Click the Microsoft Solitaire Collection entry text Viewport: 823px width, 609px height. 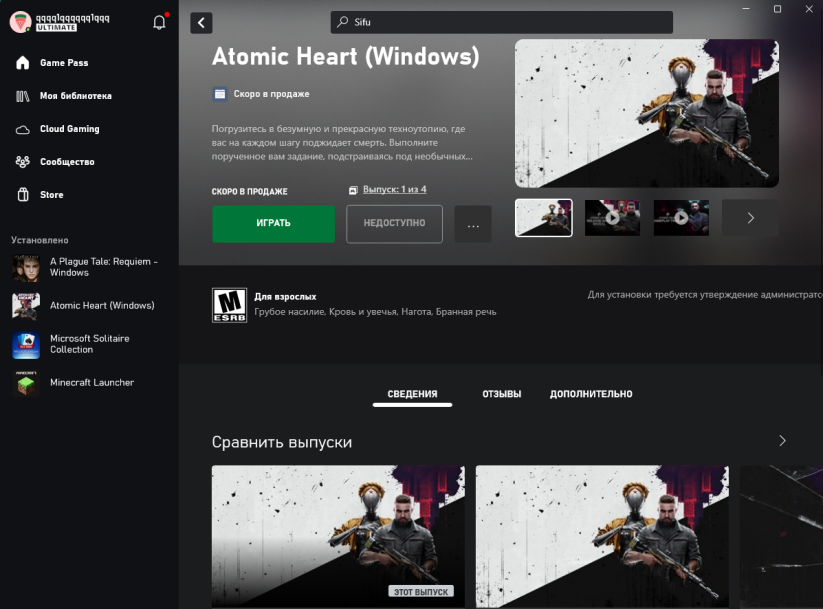90,344
